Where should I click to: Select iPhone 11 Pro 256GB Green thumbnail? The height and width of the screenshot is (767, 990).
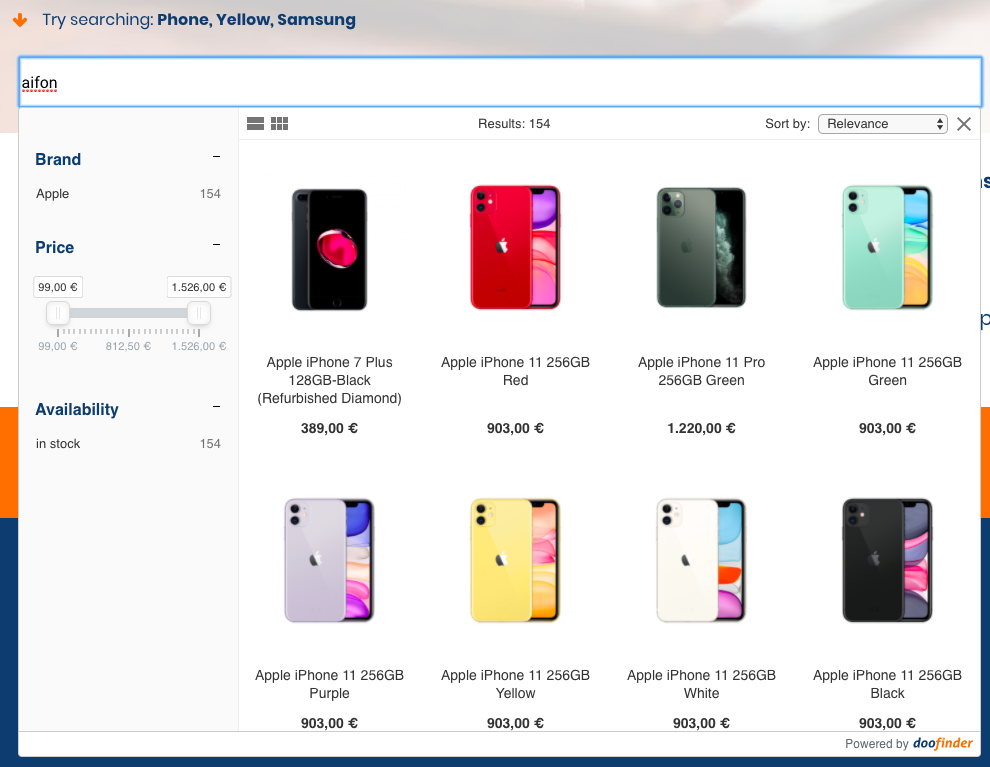pyautogui.click(x=701, y=247)
